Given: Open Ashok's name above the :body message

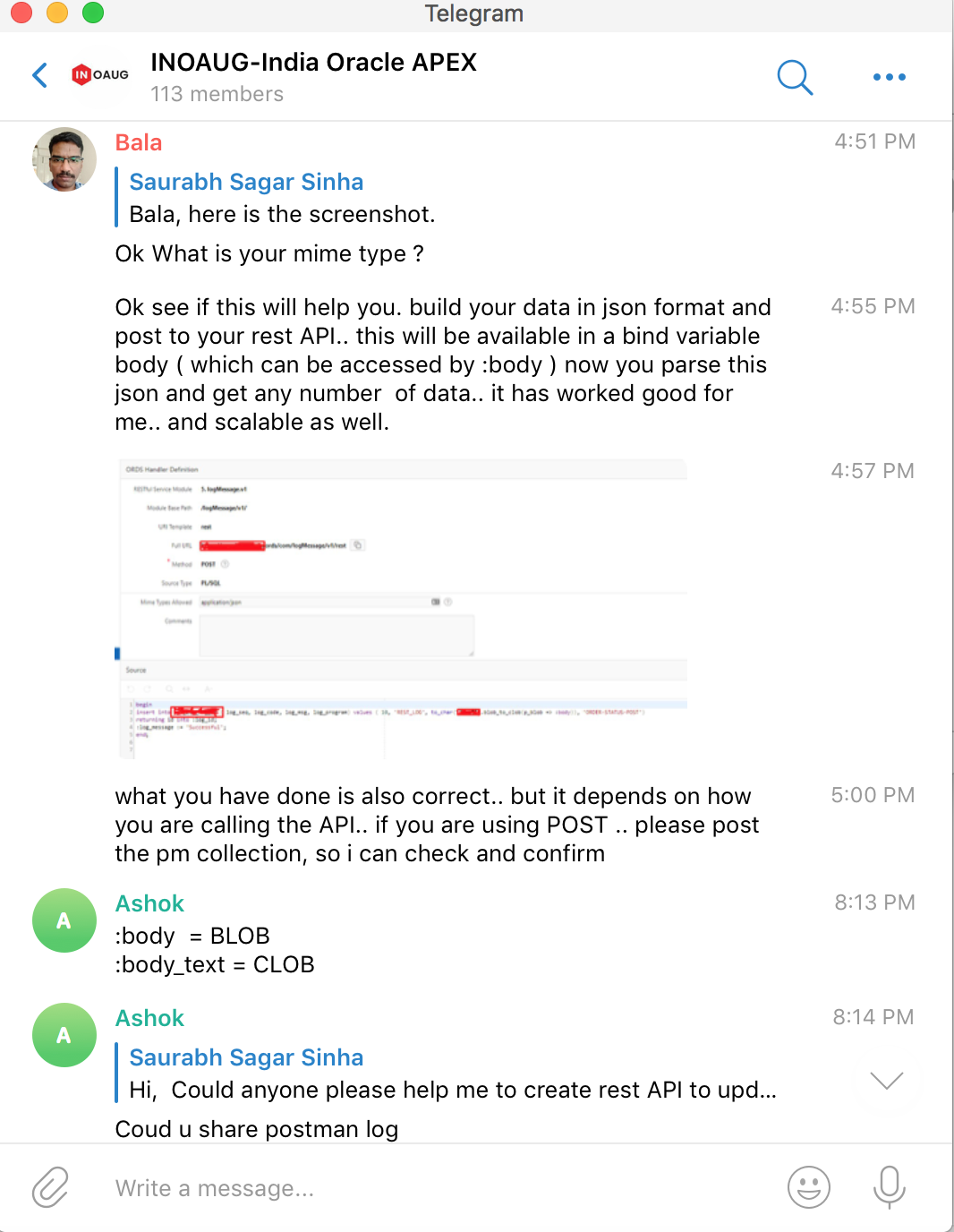Looking at the screenshot, I should coord(149,903).
